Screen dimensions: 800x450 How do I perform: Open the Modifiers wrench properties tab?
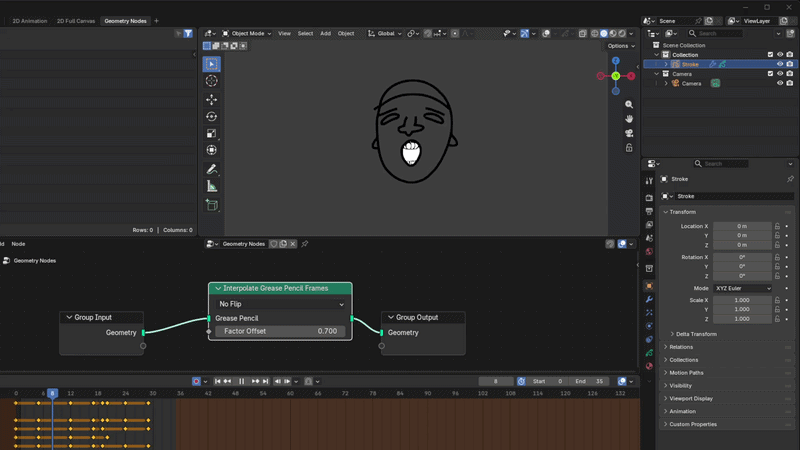[x=649, y=299]
